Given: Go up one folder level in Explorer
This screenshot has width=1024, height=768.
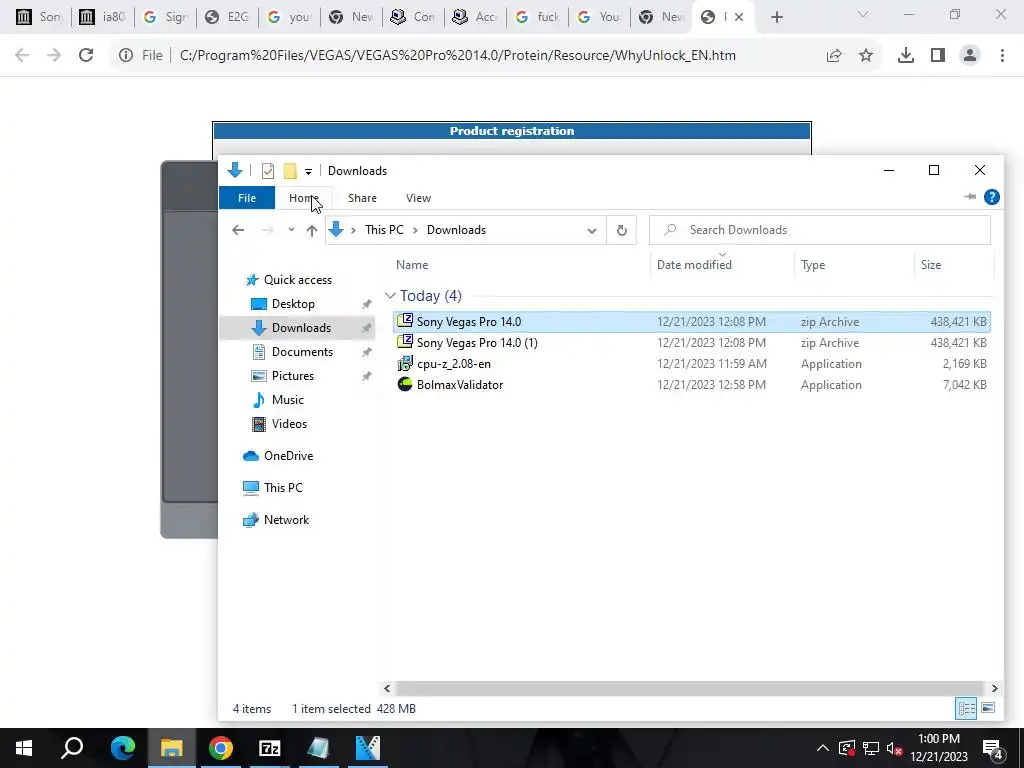Looking at the screenshot, I should 312,230.
